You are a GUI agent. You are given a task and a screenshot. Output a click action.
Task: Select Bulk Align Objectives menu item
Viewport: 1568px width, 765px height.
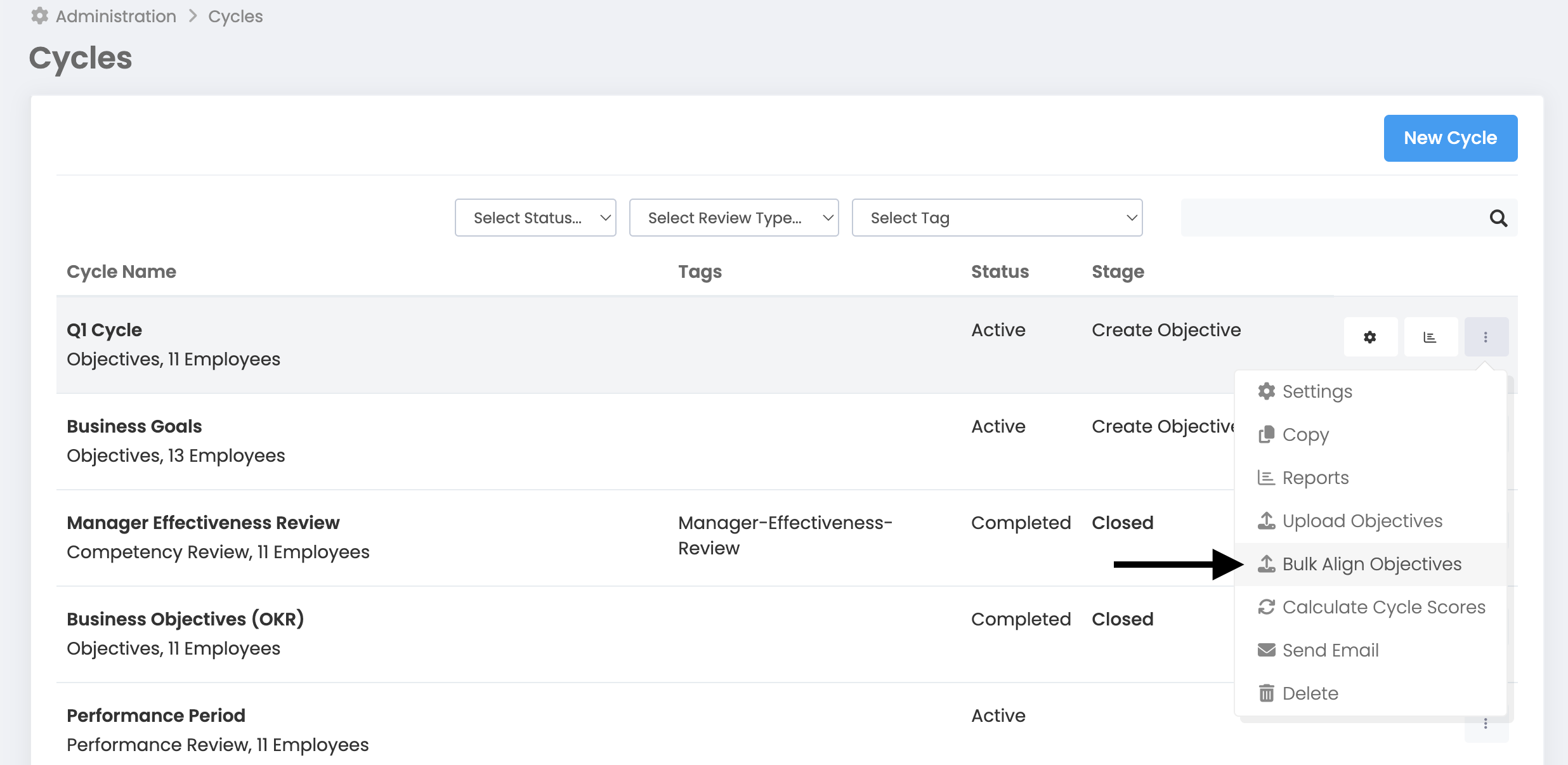1371,564
